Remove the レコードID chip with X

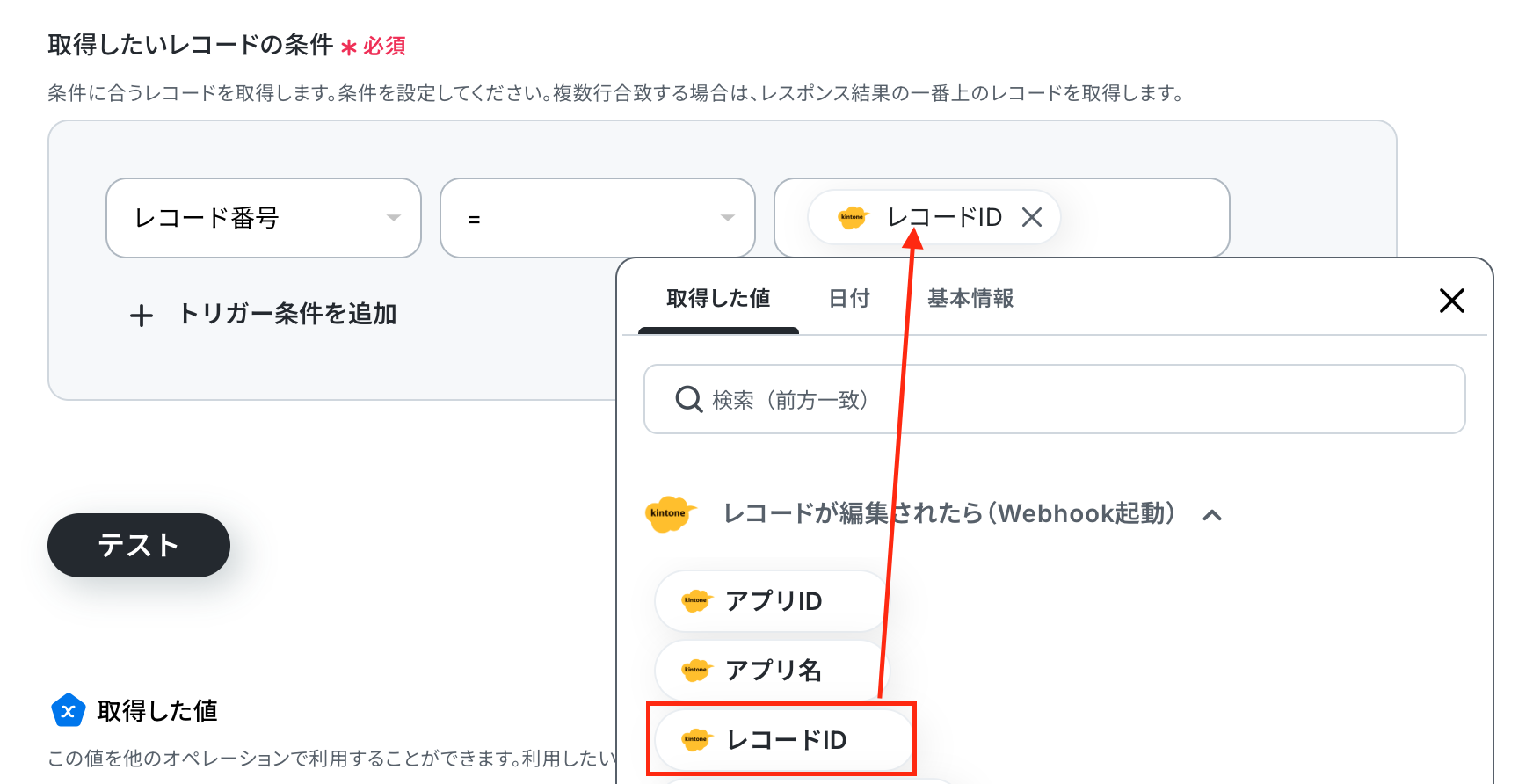(1032, 217)
